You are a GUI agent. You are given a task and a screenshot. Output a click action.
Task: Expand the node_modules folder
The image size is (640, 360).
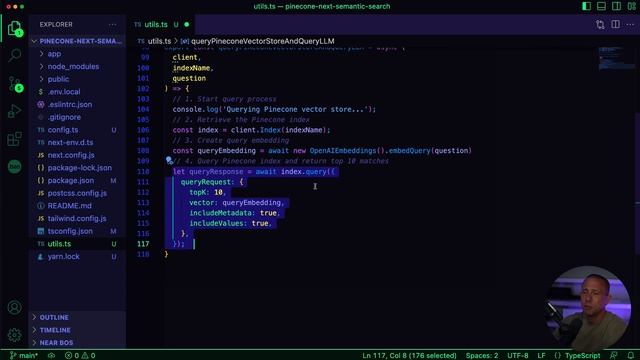coord(73,67)
